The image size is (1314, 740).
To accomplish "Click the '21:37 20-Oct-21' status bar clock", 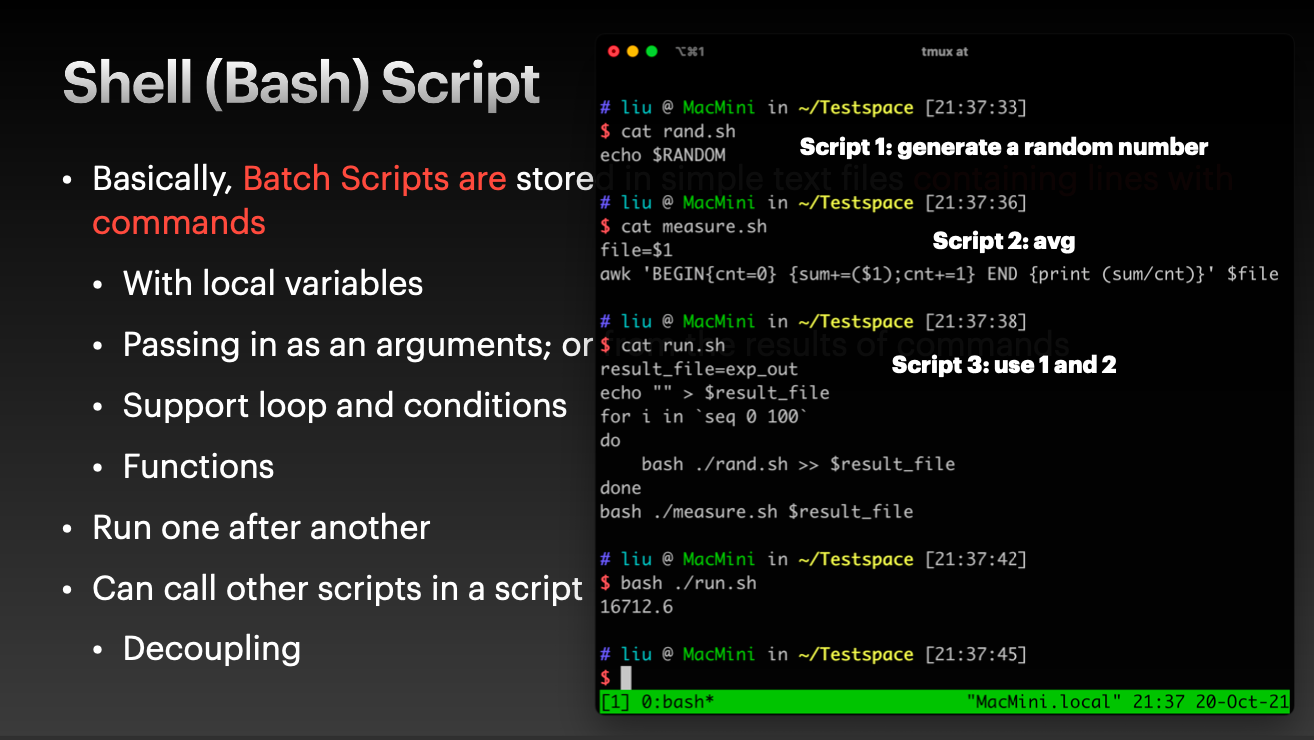I will 1211,702.
